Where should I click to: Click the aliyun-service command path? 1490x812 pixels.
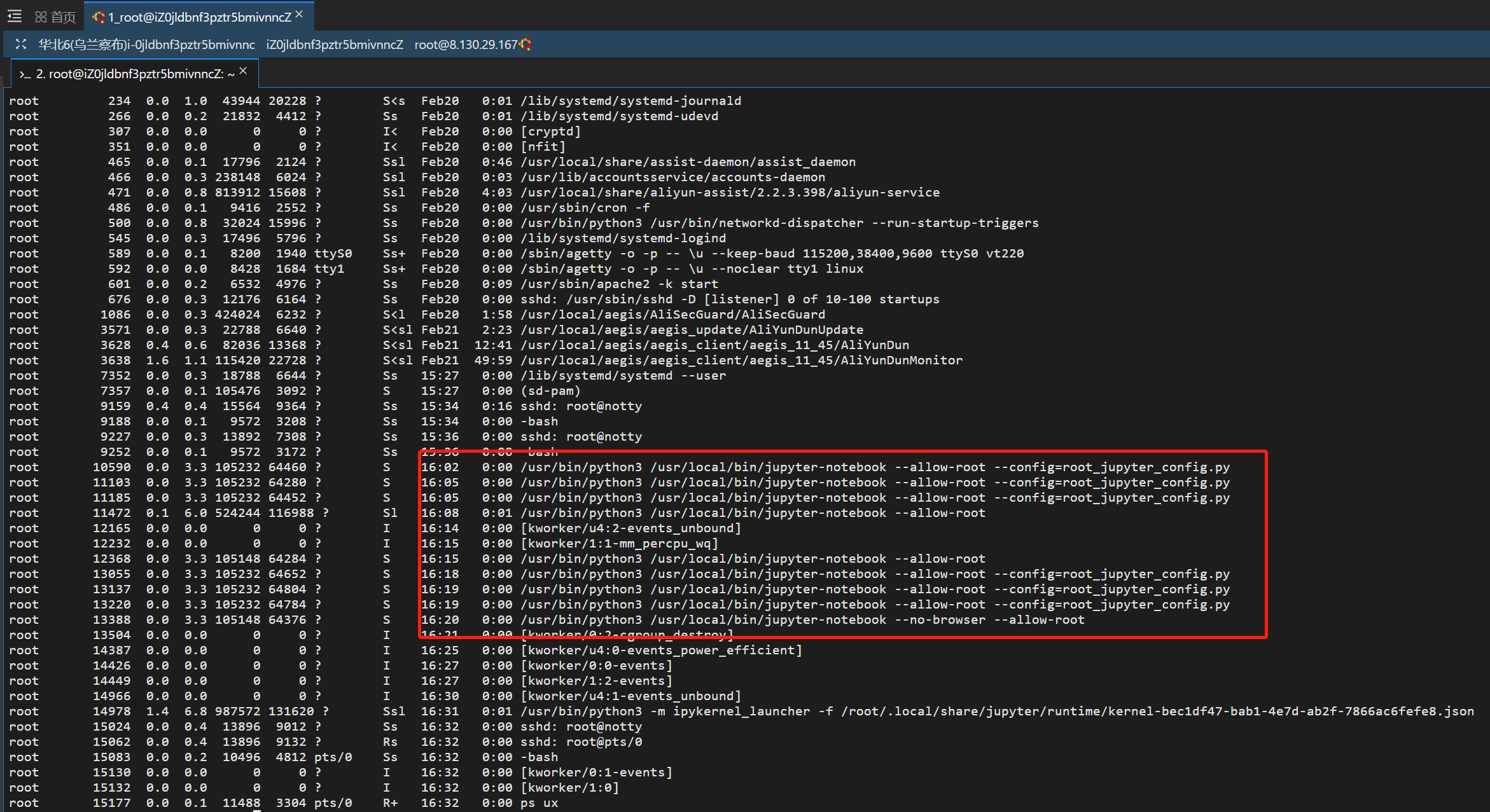pyautogui.click(x=730, y=193)
